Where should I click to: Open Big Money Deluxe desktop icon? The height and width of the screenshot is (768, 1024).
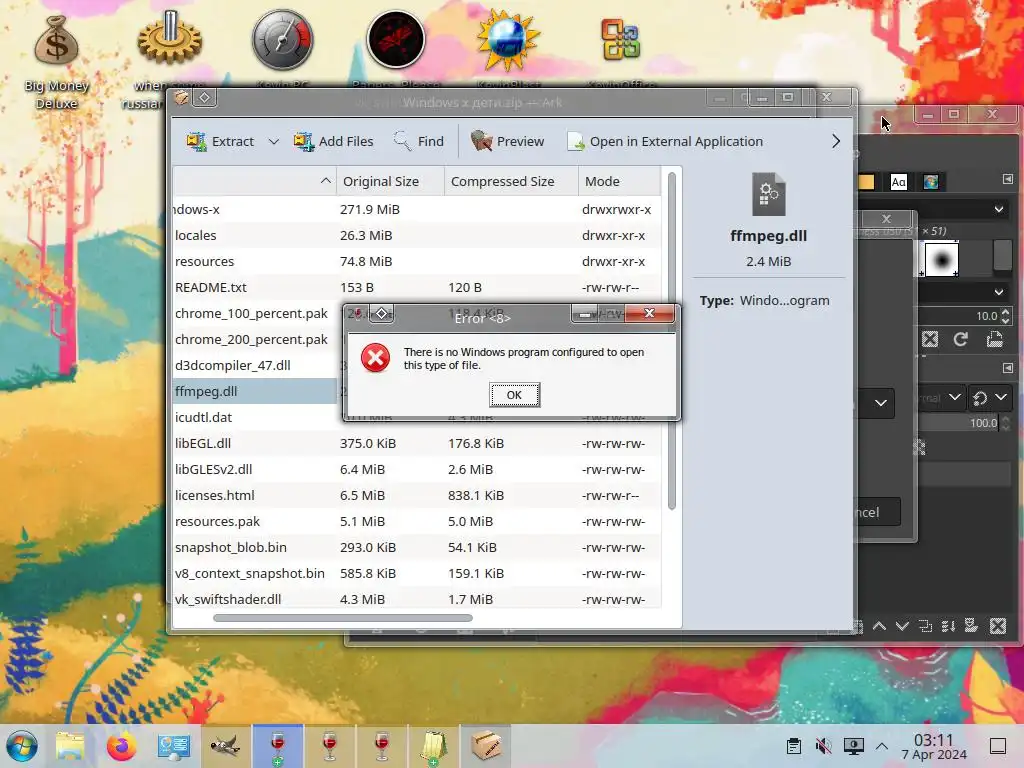coord(57,62)
